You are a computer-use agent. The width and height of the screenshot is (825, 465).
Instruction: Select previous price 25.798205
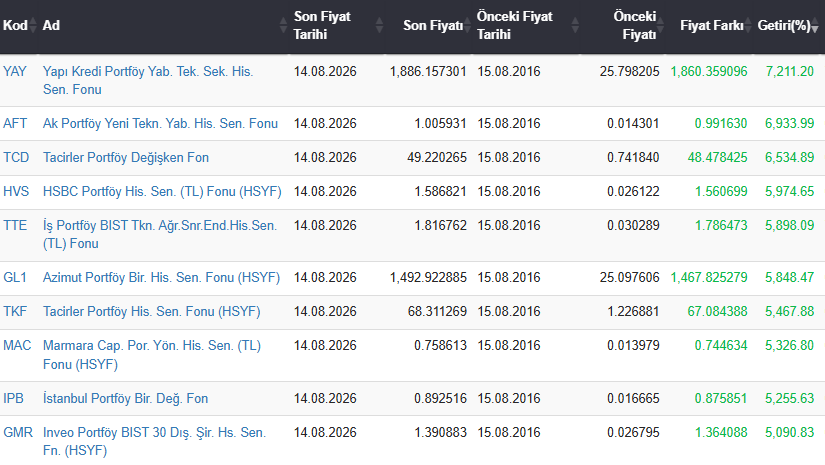pyautogui.click(x=629, y=72)
